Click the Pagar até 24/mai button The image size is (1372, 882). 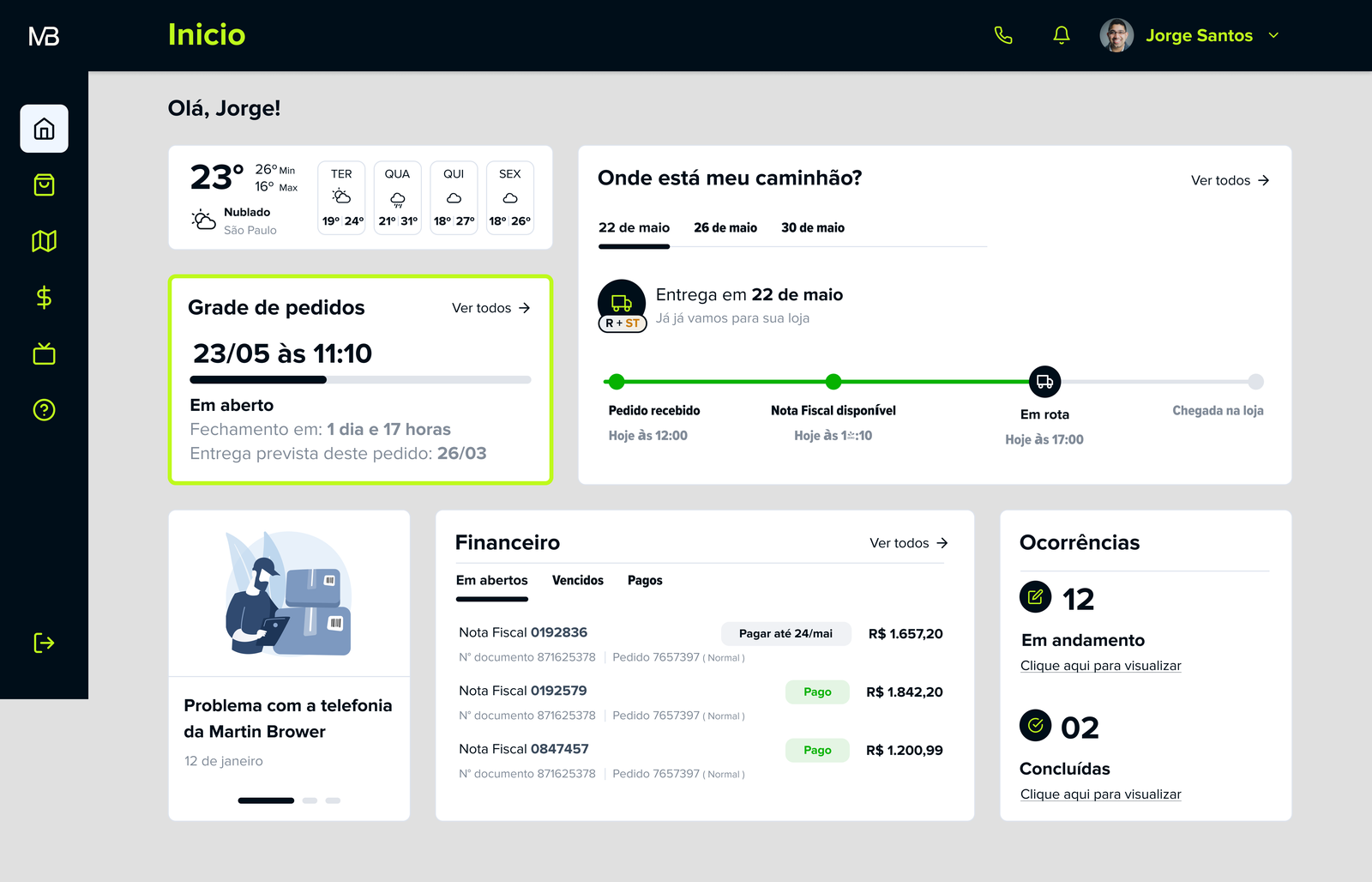coord(786,633)
